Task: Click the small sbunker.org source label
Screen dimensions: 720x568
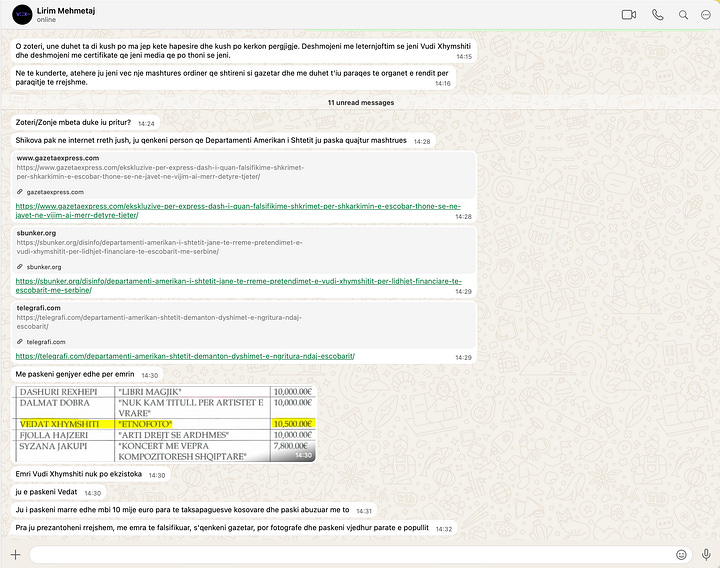Action: (44, 267)
